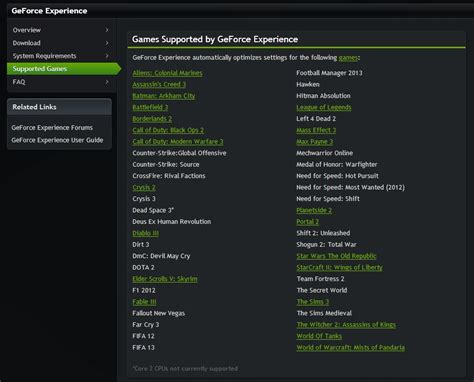This screenshot has width=474, height=382.
Task: Click 'Games Supported by GeForce Experience' heading
Action: pyautogui.click(x=215, y=39)
